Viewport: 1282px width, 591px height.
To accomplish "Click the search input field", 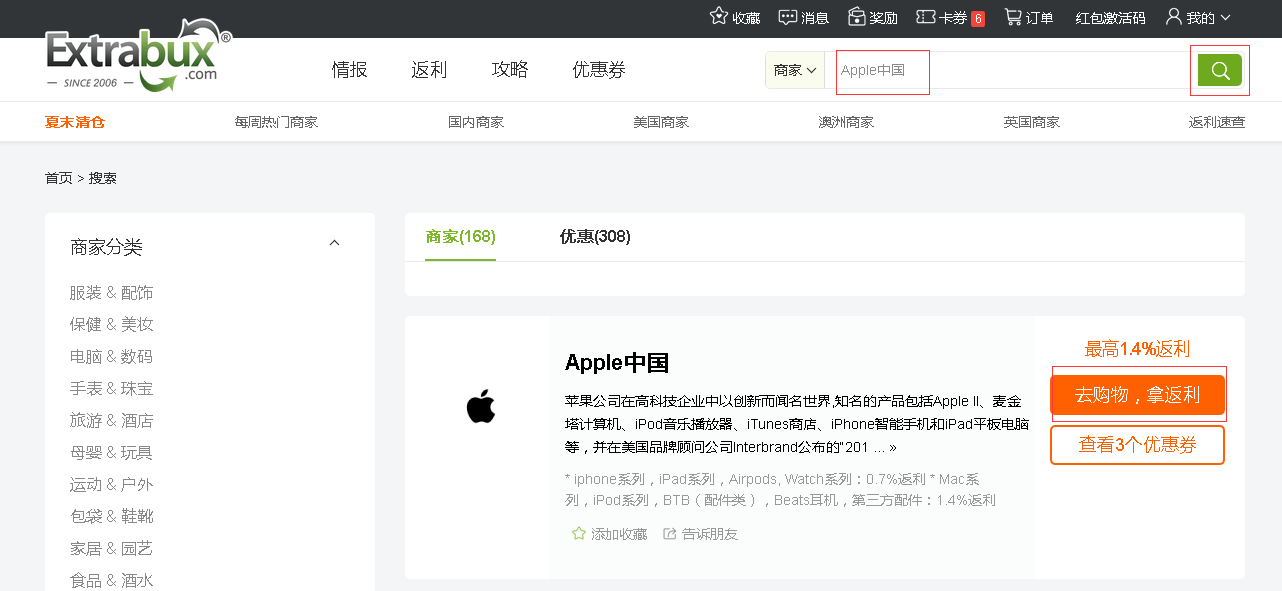I will (1010, 70).
